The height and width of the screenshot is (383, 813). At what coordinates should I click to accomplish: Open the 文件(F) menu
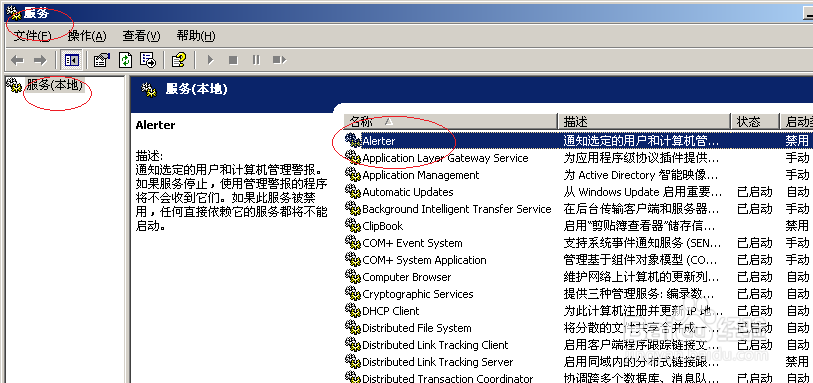tap(33, 36)
